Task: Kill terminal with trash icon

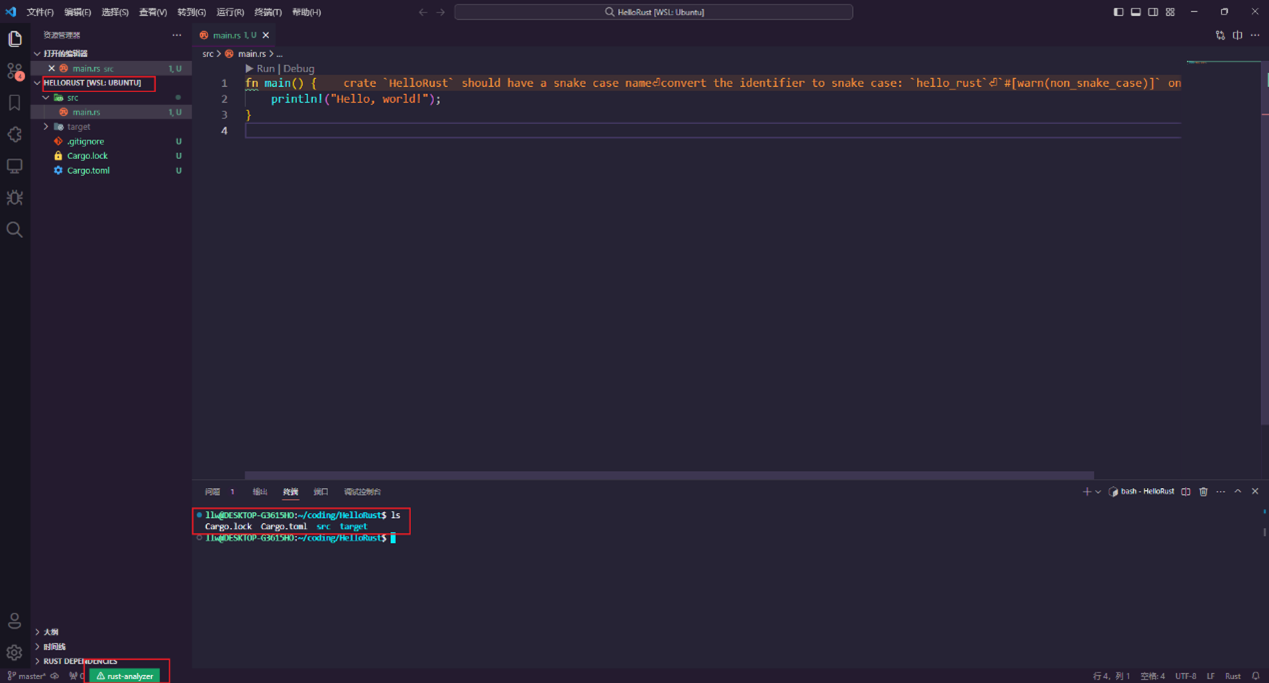Action: click(1203, 492)
